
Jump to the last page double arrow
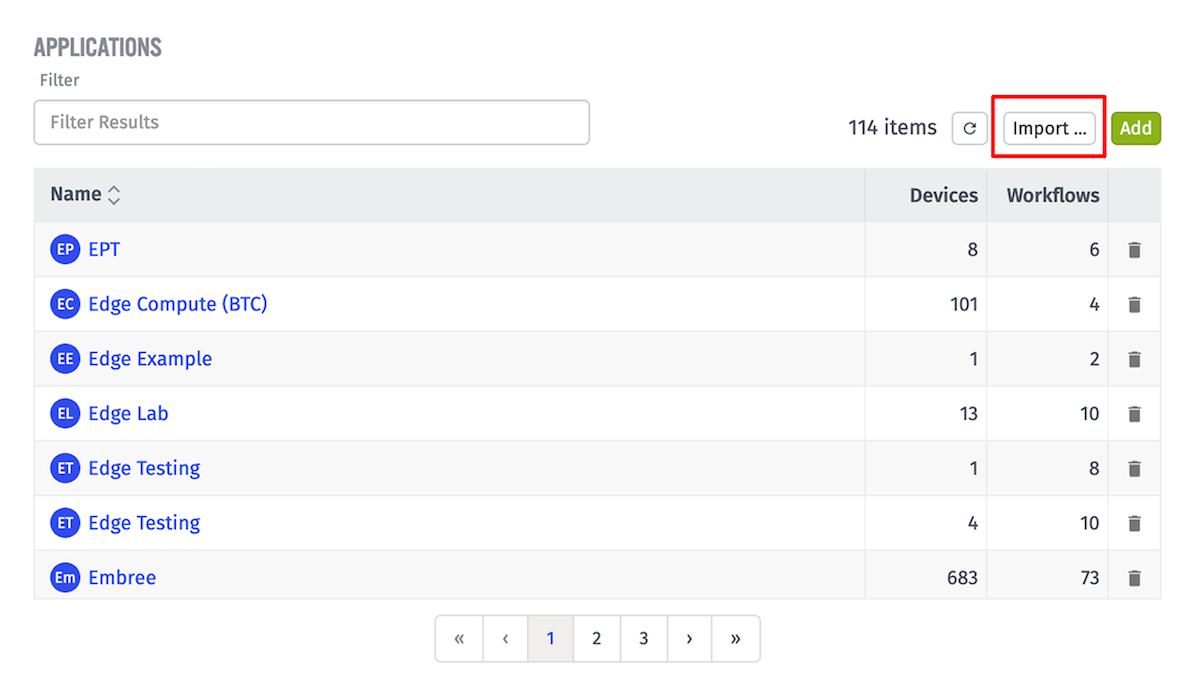736,638
